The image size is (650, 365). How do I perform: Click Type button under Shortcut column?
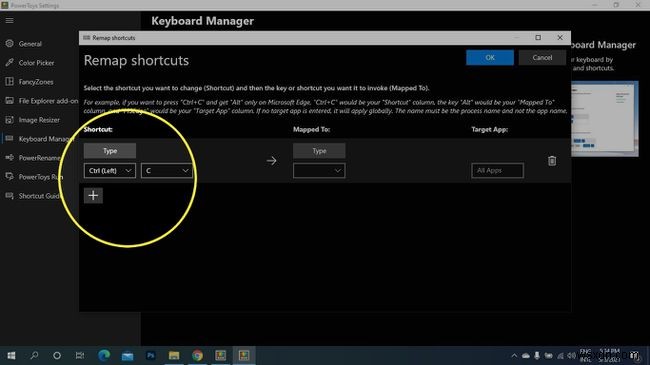tap(110, 151)
